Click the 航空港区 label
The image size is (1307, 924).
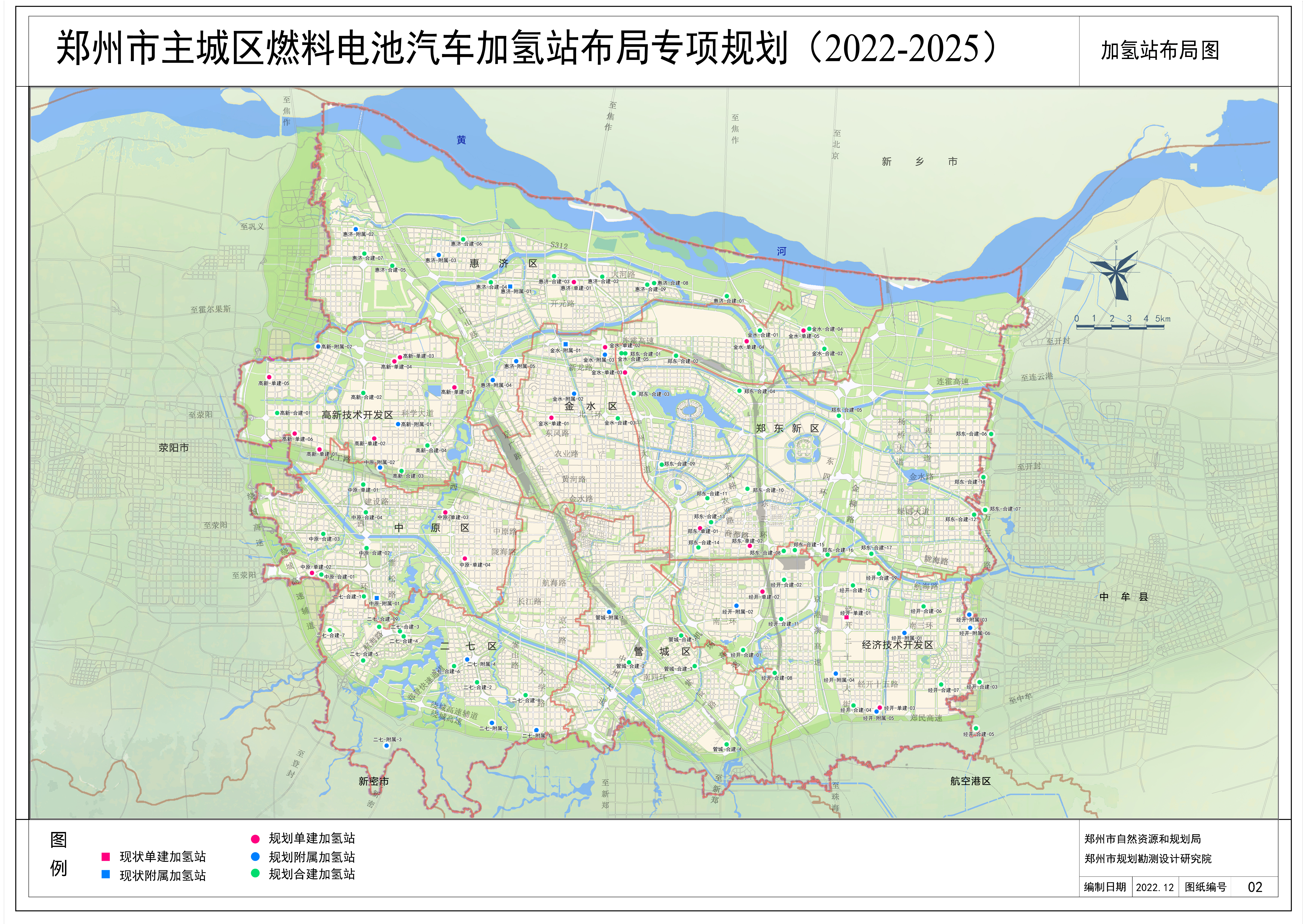coord(971,781)
